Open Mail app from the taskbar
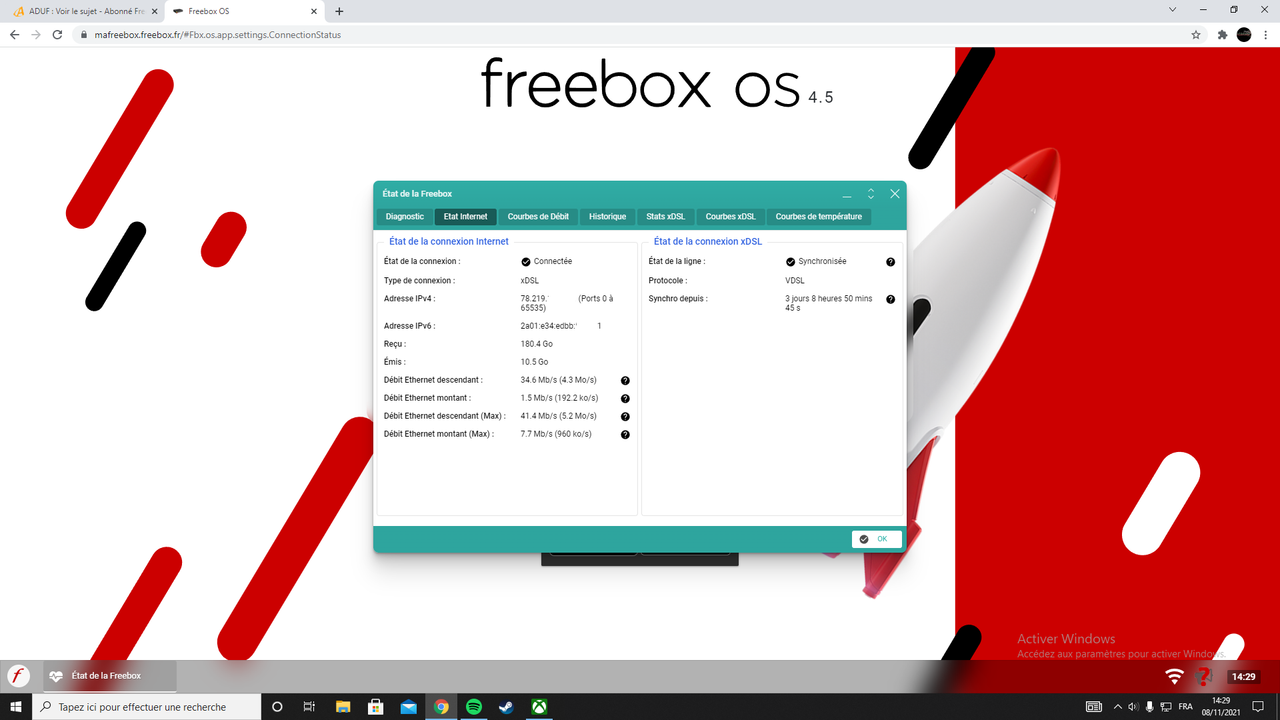Viewport: 1280px width, 720px height. click(408, 707)
